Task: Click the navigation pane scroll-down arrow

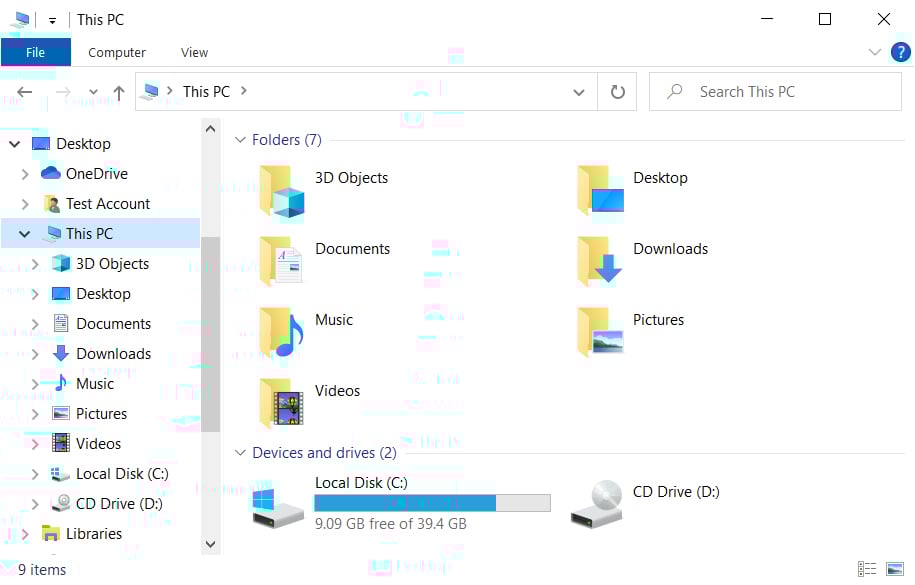Action: click(x=211, y=544)
